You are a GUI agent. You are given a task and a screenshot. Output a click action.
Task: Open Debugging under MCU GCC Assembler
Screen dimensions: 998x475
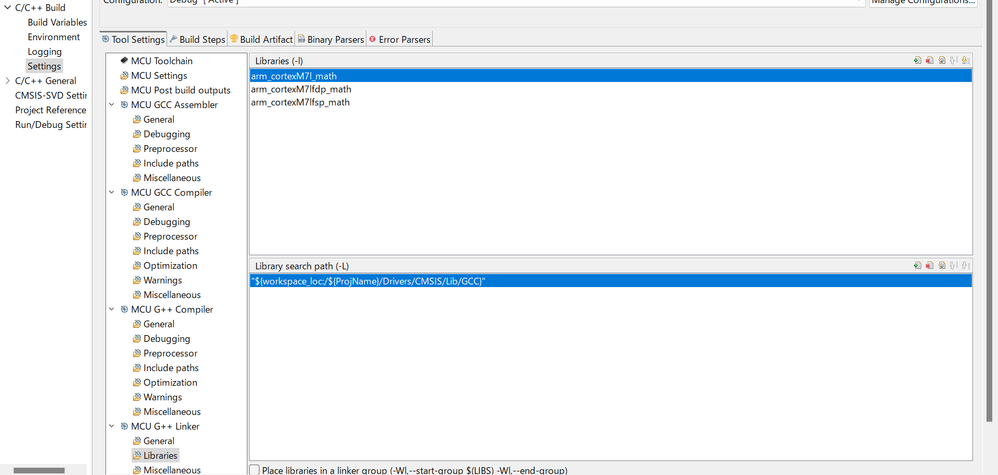coord(161,134)
